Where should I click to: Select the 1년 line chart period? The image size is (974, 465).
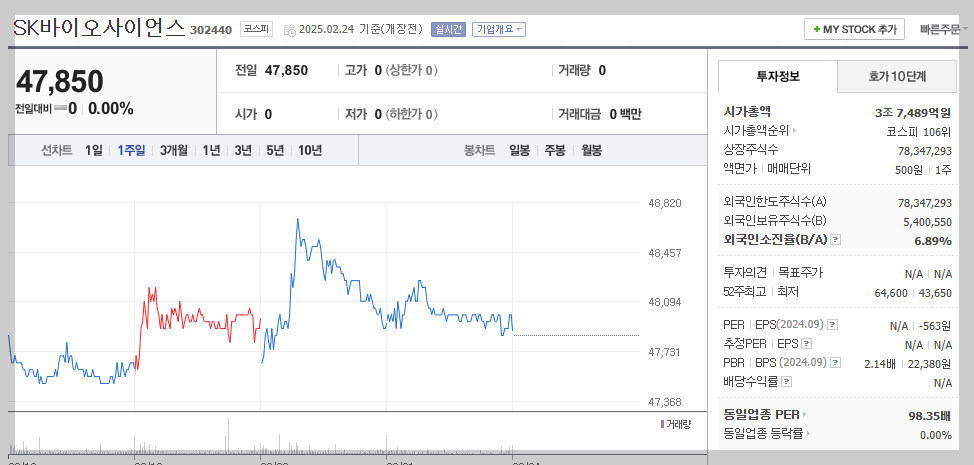coord(211,150)
